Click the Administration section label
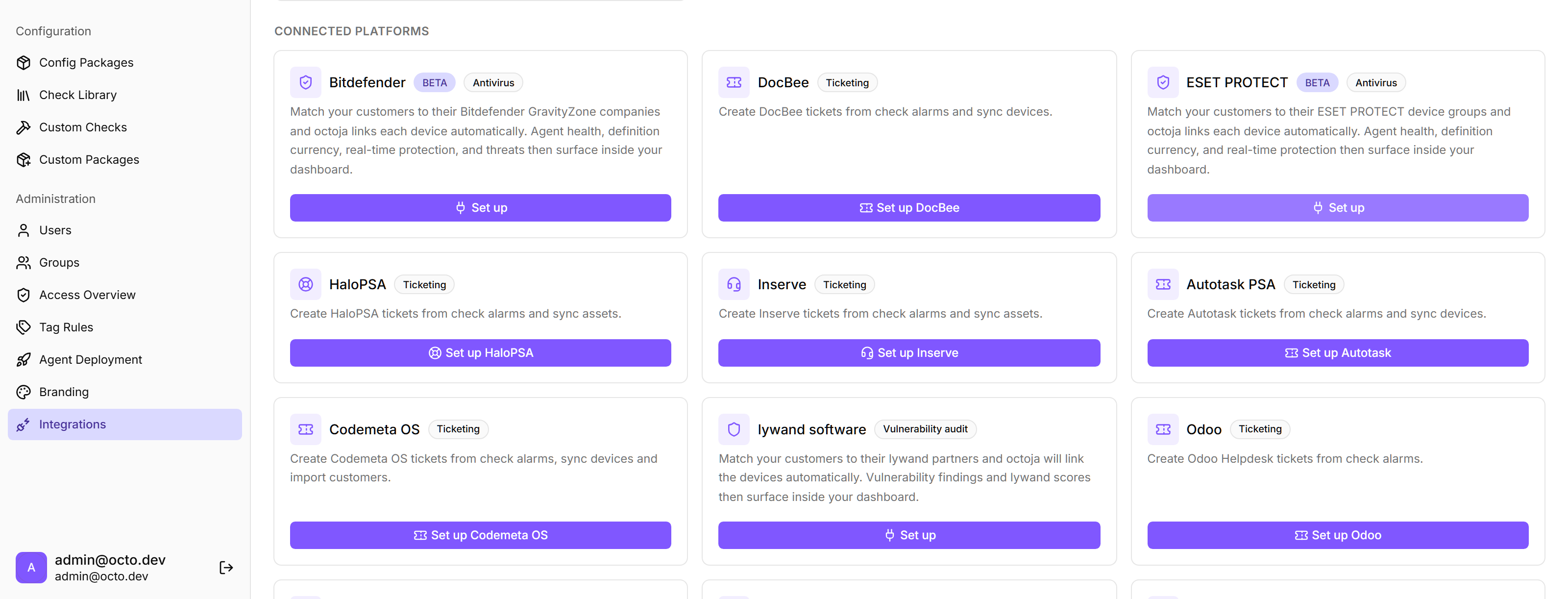The image size is (1568, 599). (55, 199)
